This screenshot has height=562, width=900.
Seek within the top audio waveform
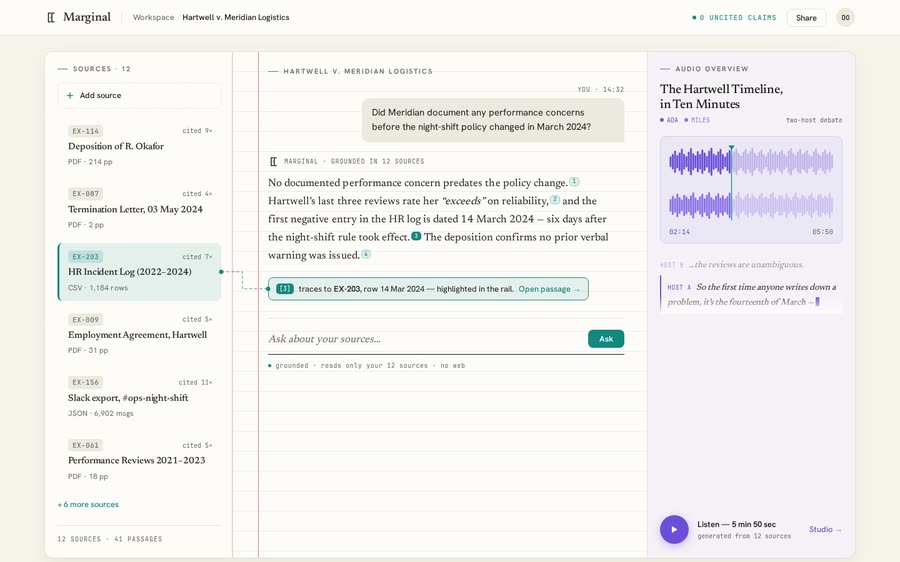coord(751,161)
